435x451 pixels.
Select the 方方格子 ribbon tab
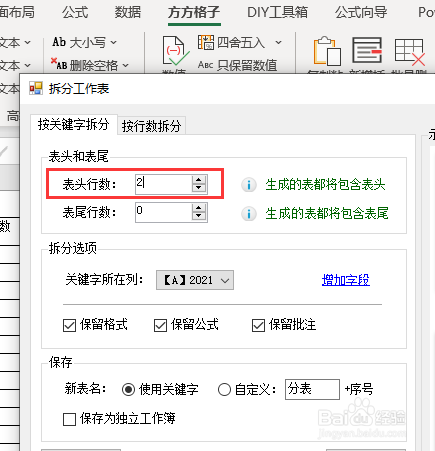[x=194, y=13]
